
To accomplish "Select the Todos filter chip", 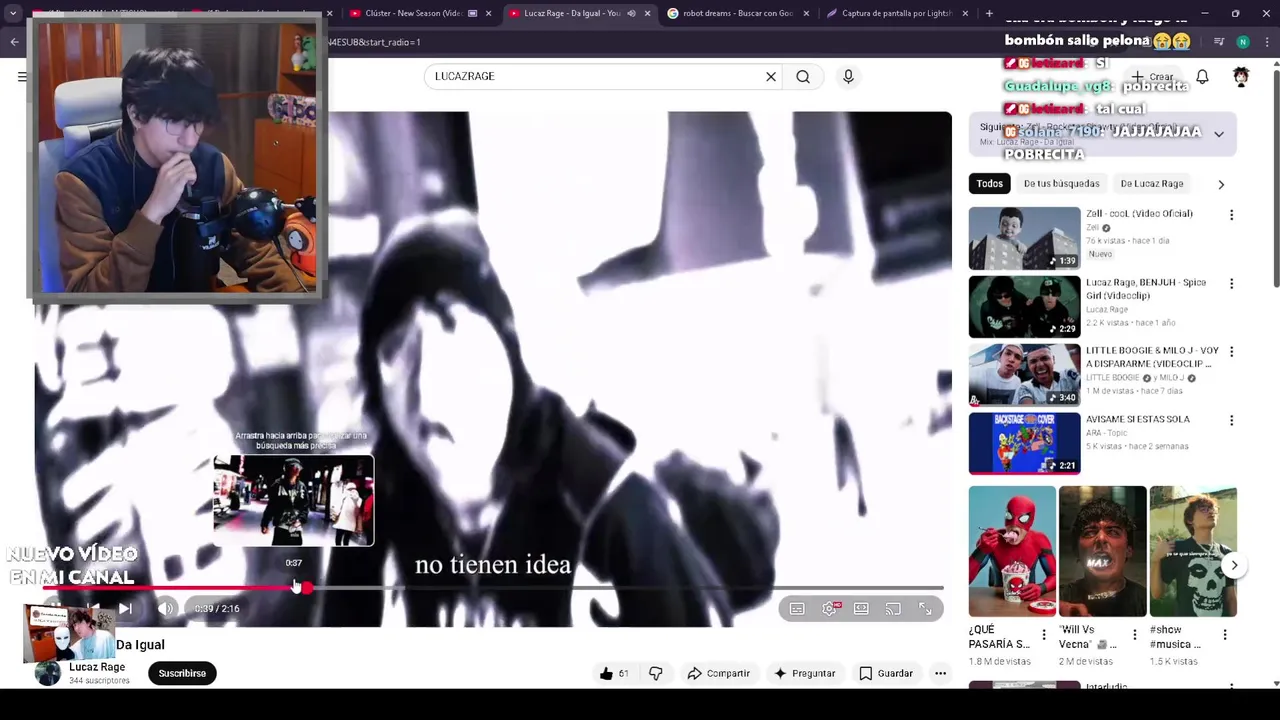I will (989, 183).
